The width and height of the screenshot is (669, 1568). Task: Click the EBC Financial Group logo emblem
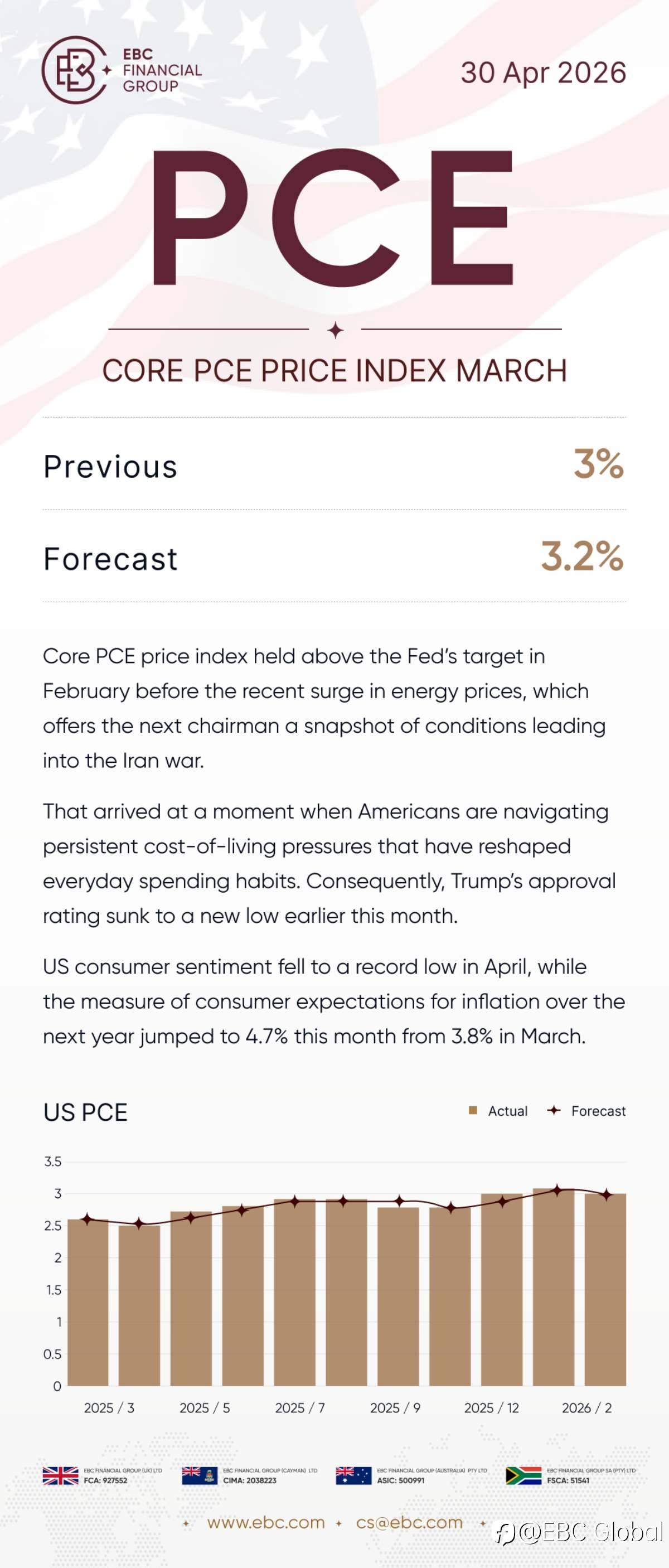click(74, 70)
